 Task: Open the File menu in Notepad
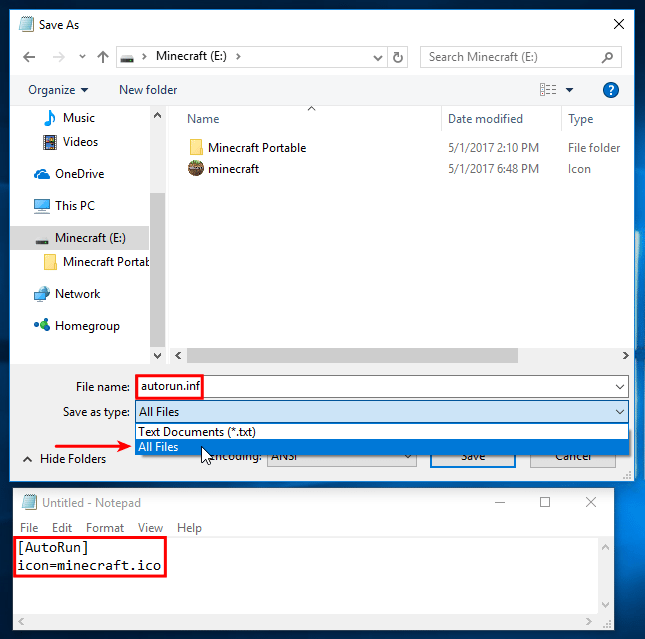tap(29, 527)
